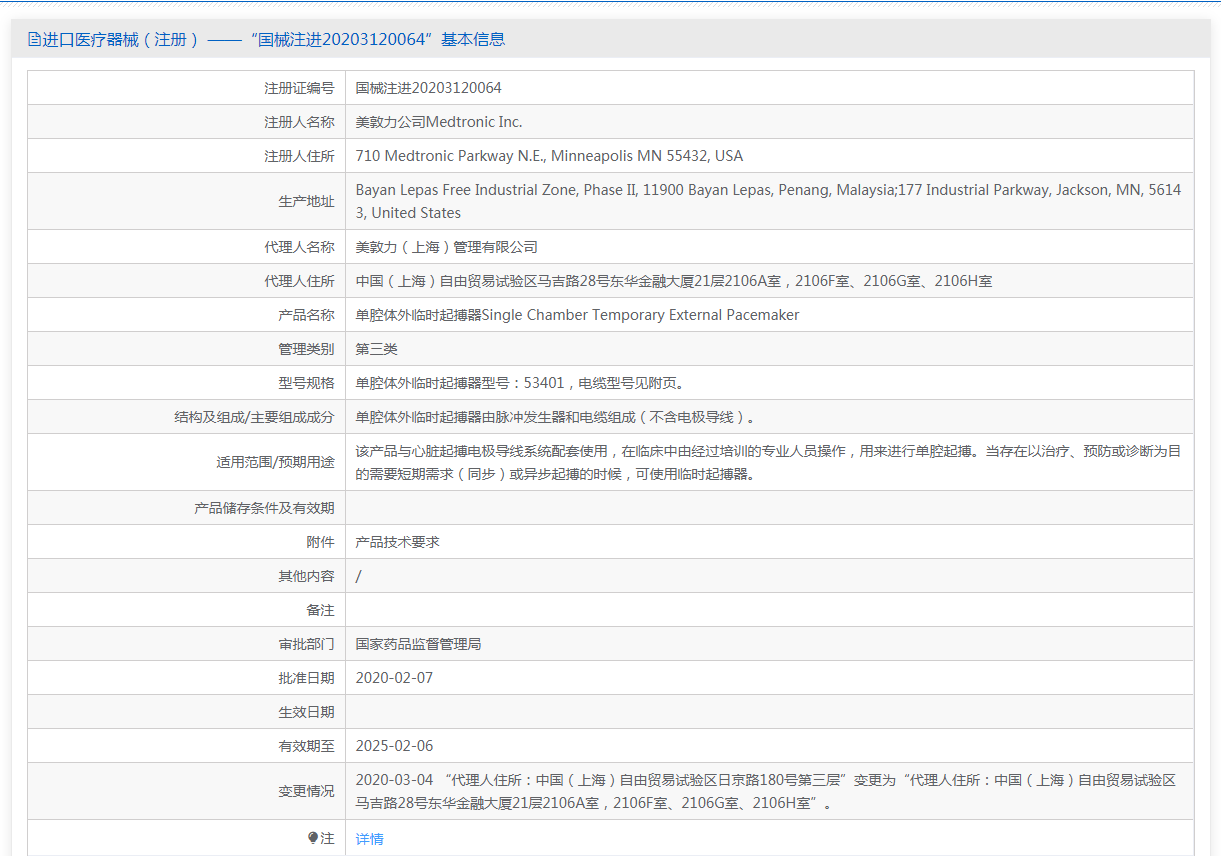This screenshot has width=1221, height=856.
Task: Click the 管理类别 第三类 value
Action: (377, 349)
